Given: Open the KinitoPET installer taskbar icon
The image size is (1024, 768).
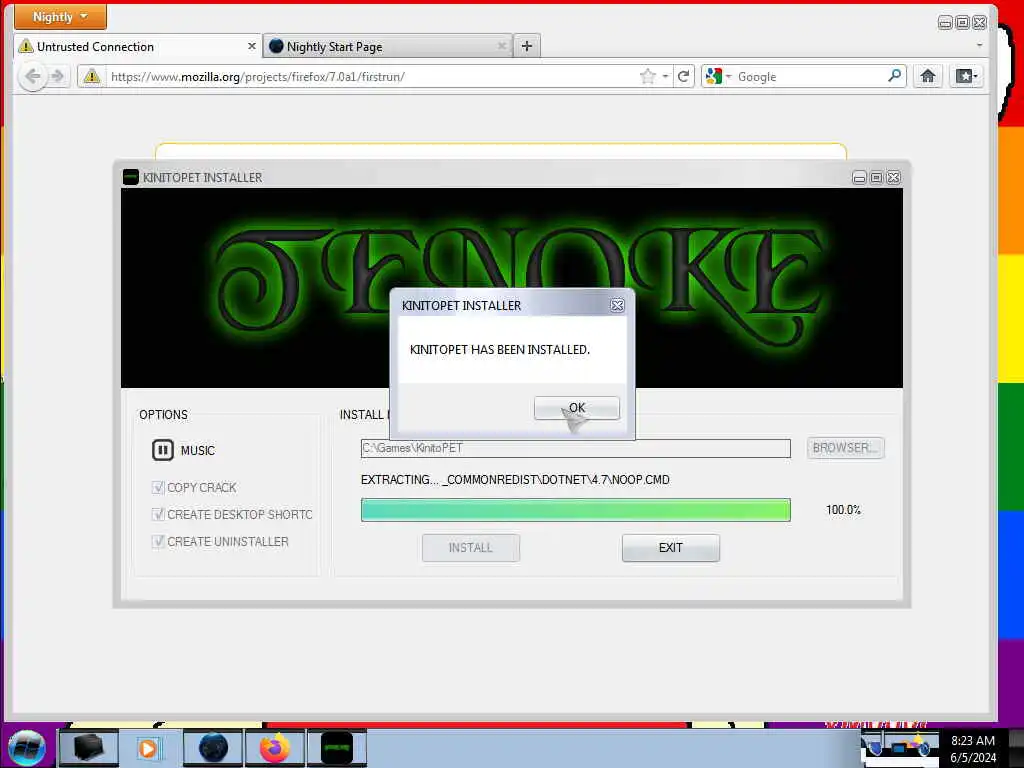Looking at the screenshot, I should (x=337, y=748).
